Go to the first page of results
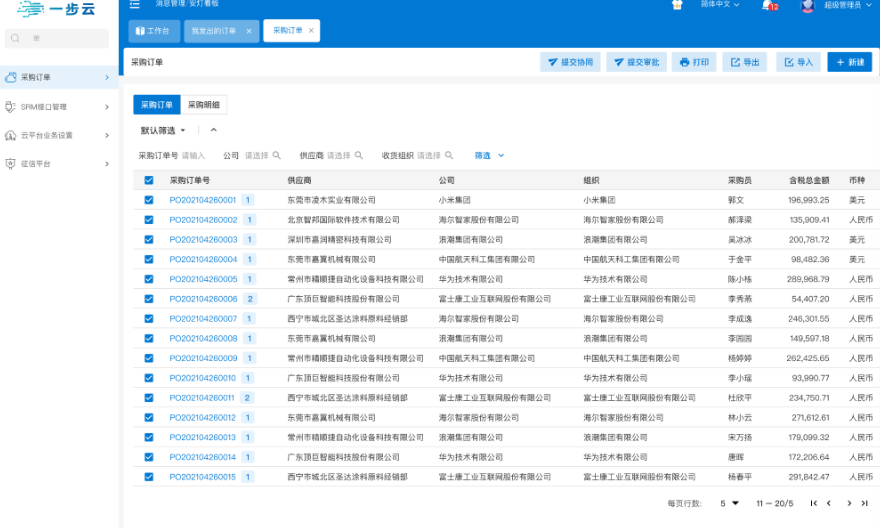The image size is (880, 528). (x=814, y=503)
